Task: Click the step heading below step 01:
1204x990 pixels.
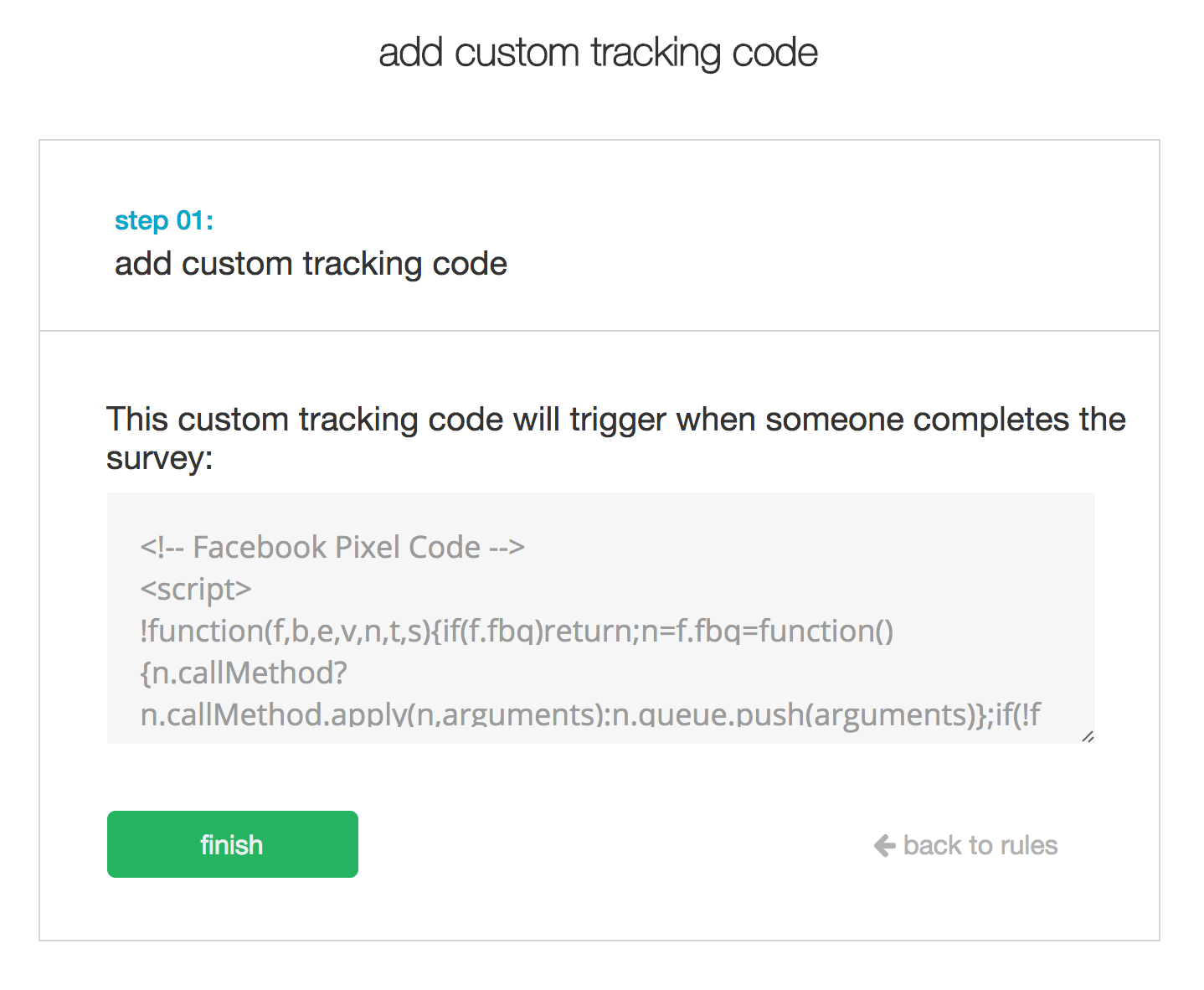Action: click(x=311, y=264)
